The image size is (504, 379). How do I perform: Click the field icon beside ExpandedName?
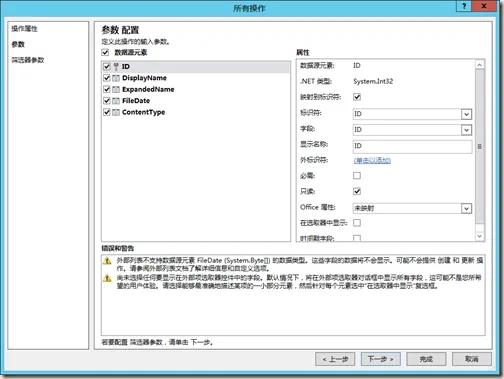[x=116, y=90]
